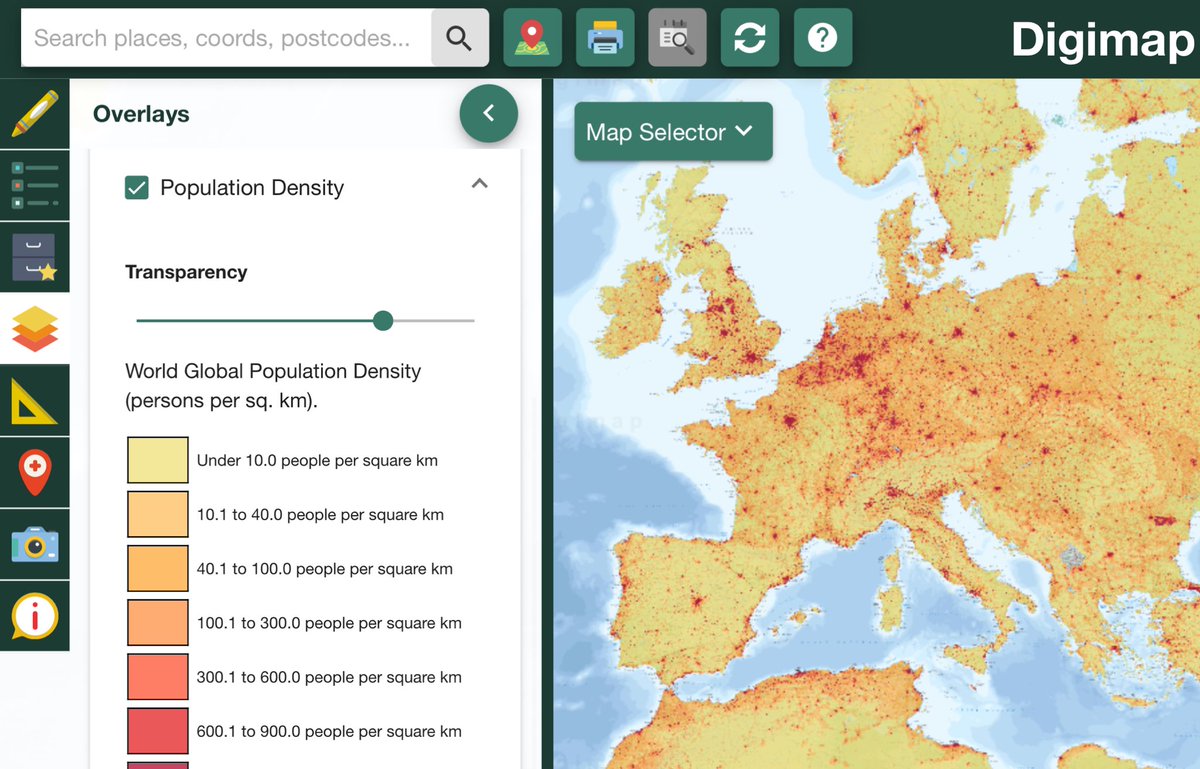Click the 600.1 to 900.0 colour swatch
This screenshot has width=1200, height=769.
click(158, 730)
